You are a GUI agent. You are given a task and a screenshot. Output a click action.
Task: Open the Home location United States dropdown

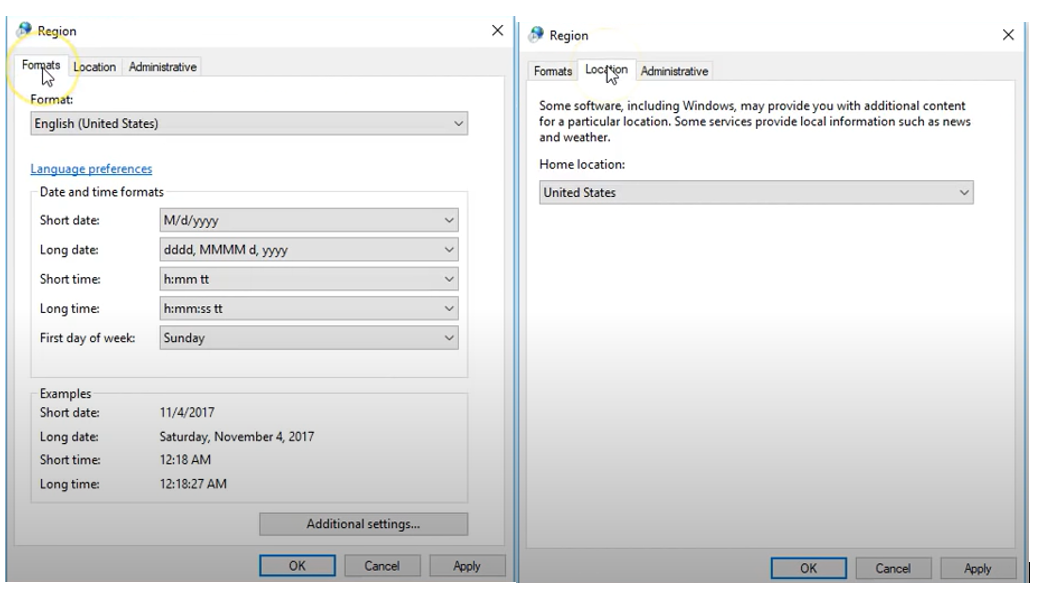pyautogui.click(x=756, y=193)
